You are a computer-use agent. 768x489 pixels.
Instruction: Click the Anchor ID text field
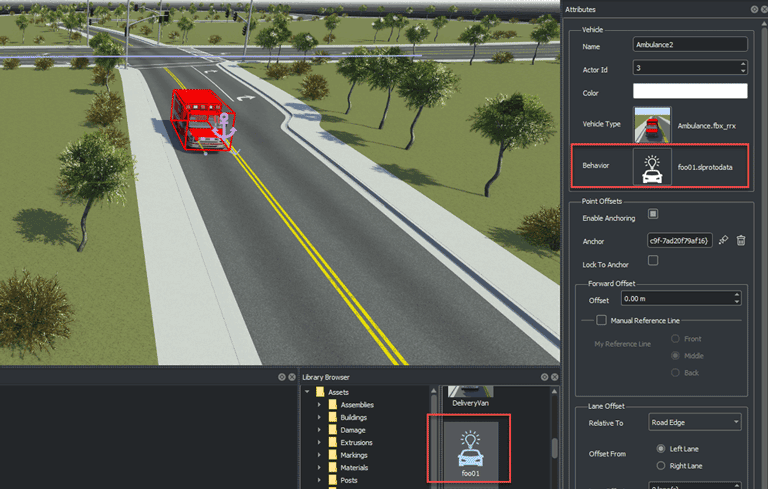click(x=679, y=241)
